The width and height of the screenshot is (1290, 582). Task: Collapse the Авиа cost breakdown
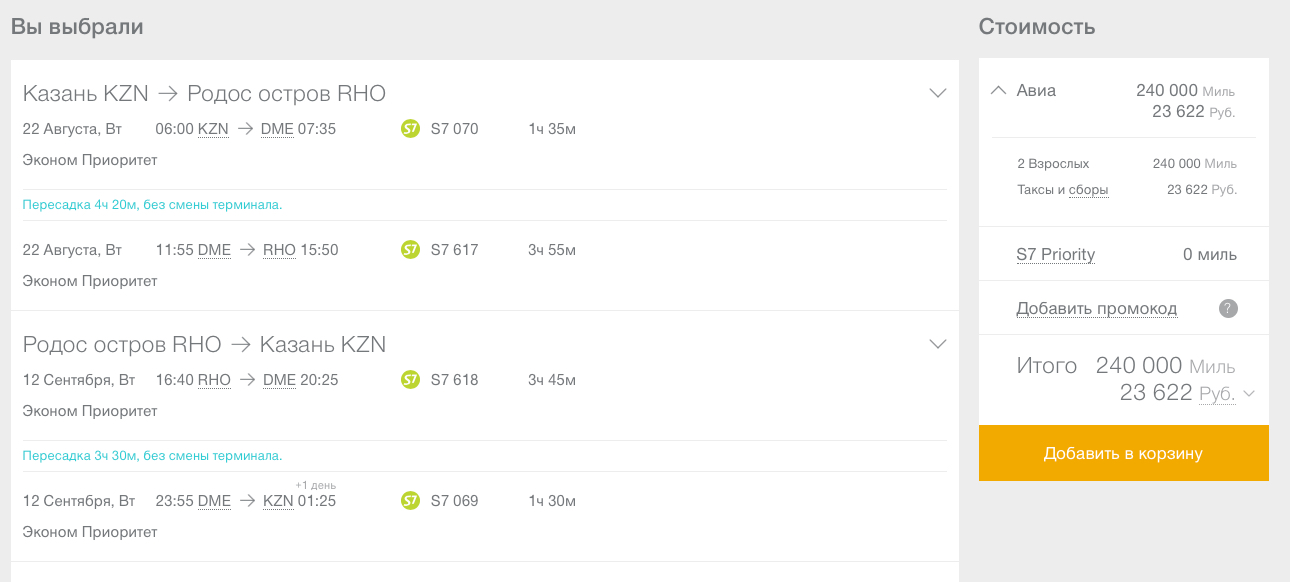coord(998,90)
